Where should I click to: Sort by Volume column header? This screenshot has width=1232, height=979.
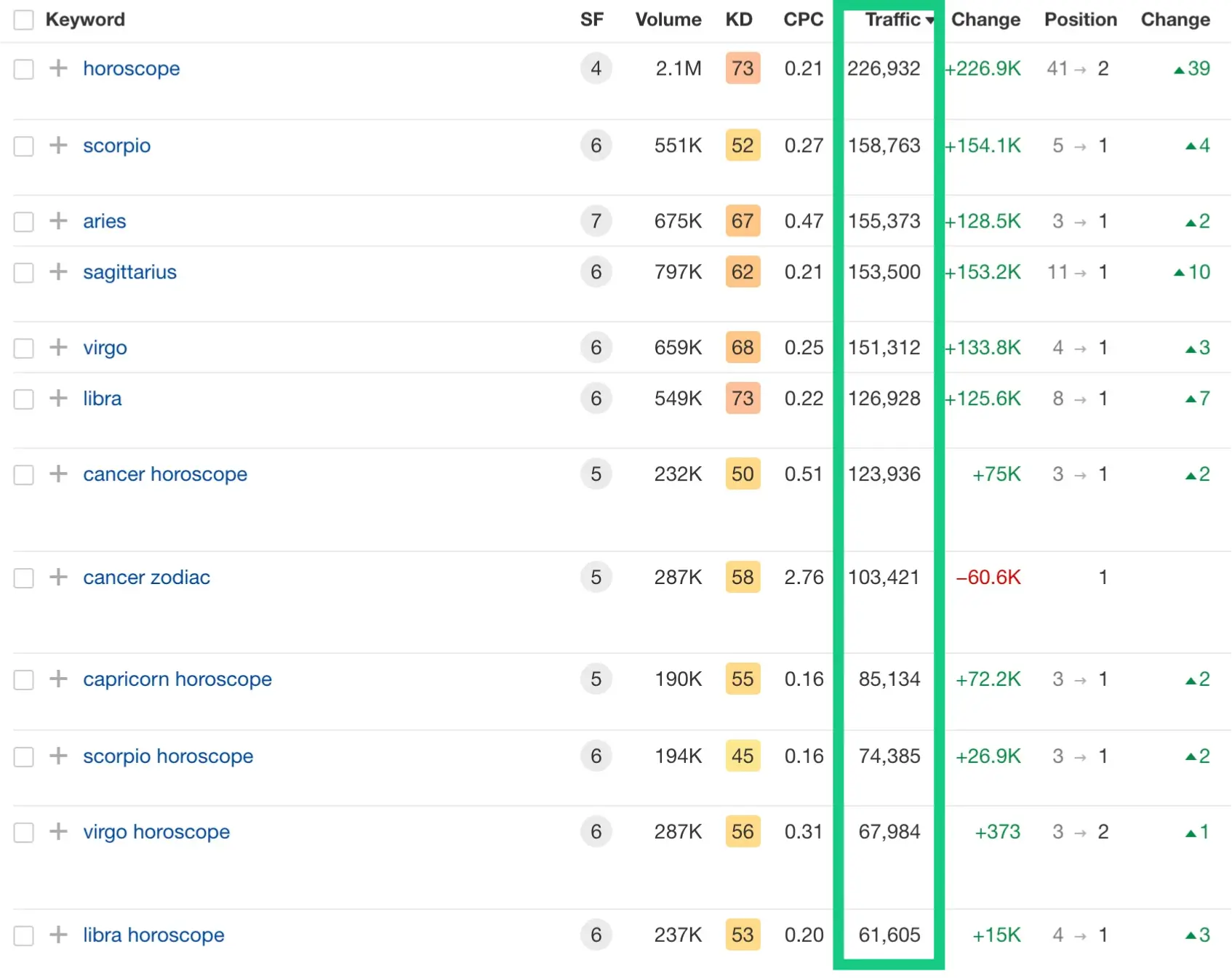(668, 20)
